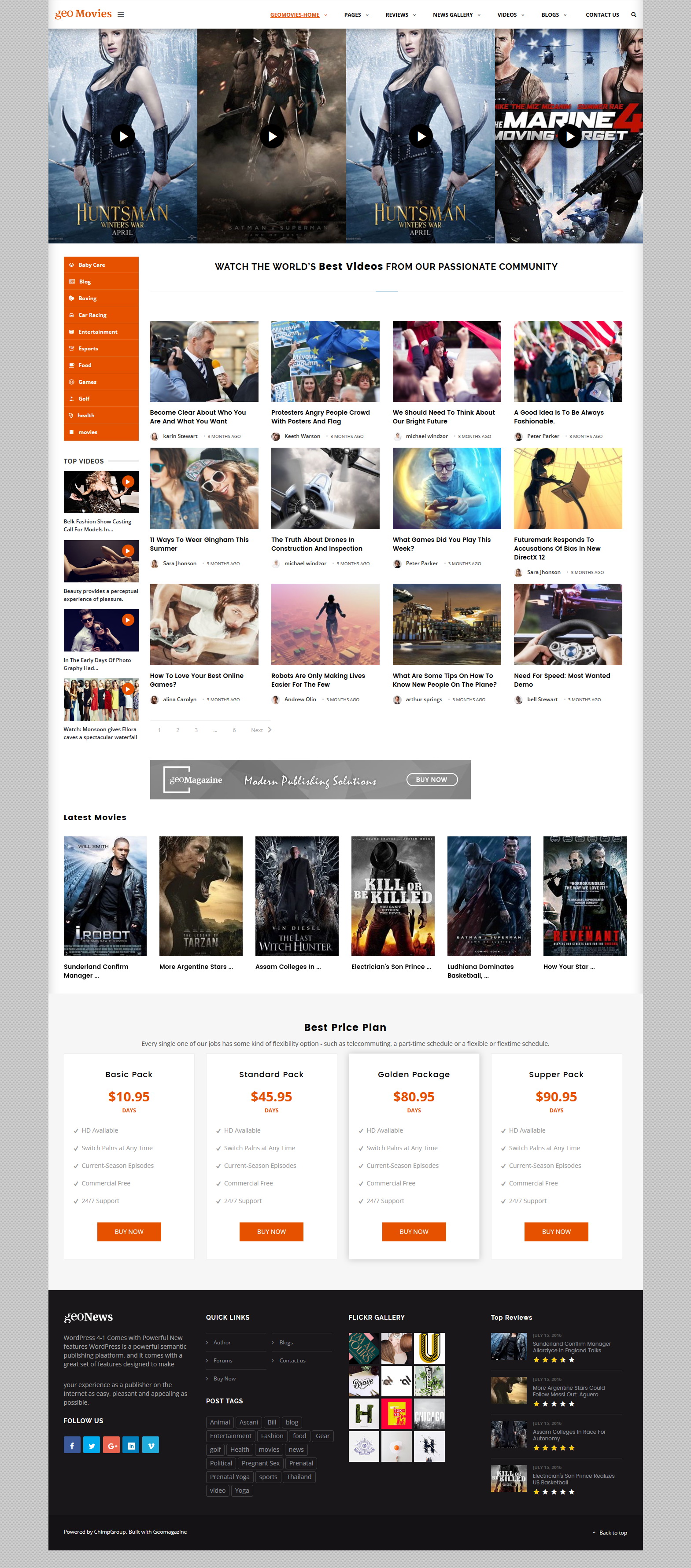Viewport: 691px width, 1568px height.
Task: Click the geo Movies logo
Action: click(83, 14)
